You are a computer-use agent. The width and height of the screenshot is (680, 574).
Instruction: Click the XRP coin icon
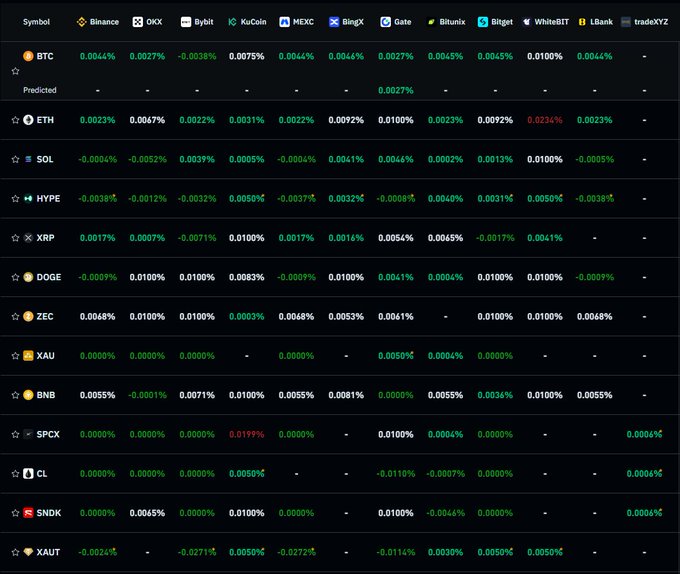click(x=28, y=238)
